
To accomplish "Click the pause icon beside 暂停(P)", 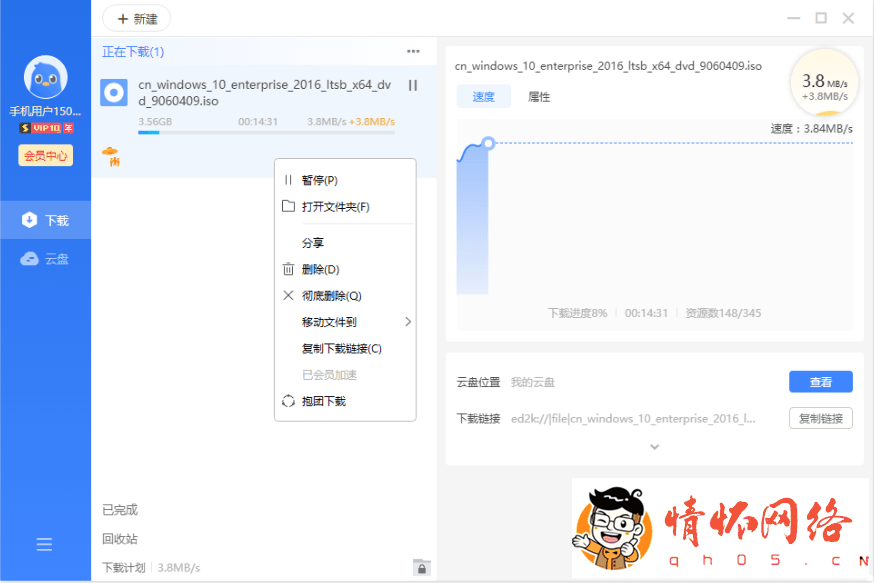I will (x=288, y=180).
